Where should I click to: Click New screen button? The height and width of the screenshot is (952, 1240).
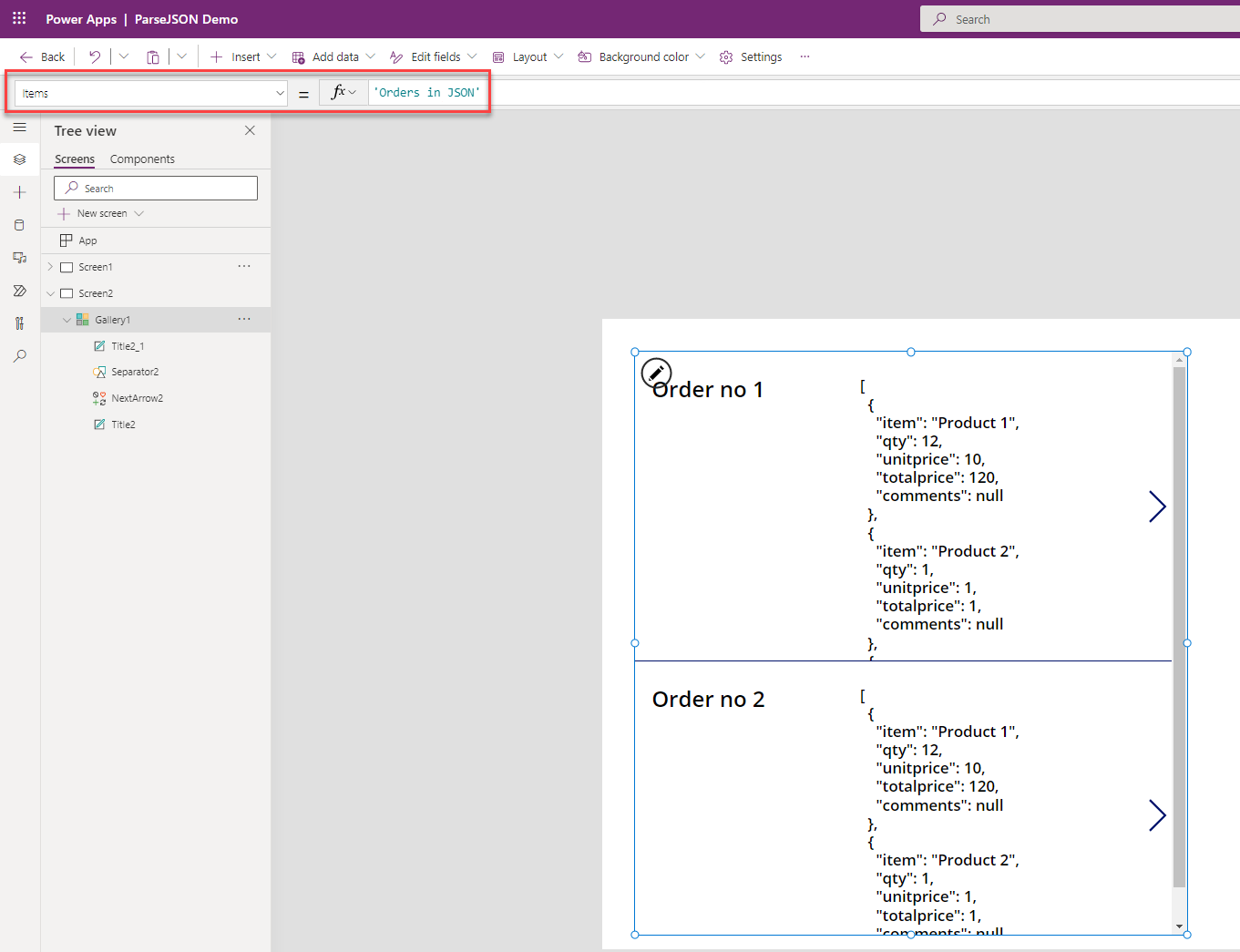pyautogui.click(x=101, y=213)
